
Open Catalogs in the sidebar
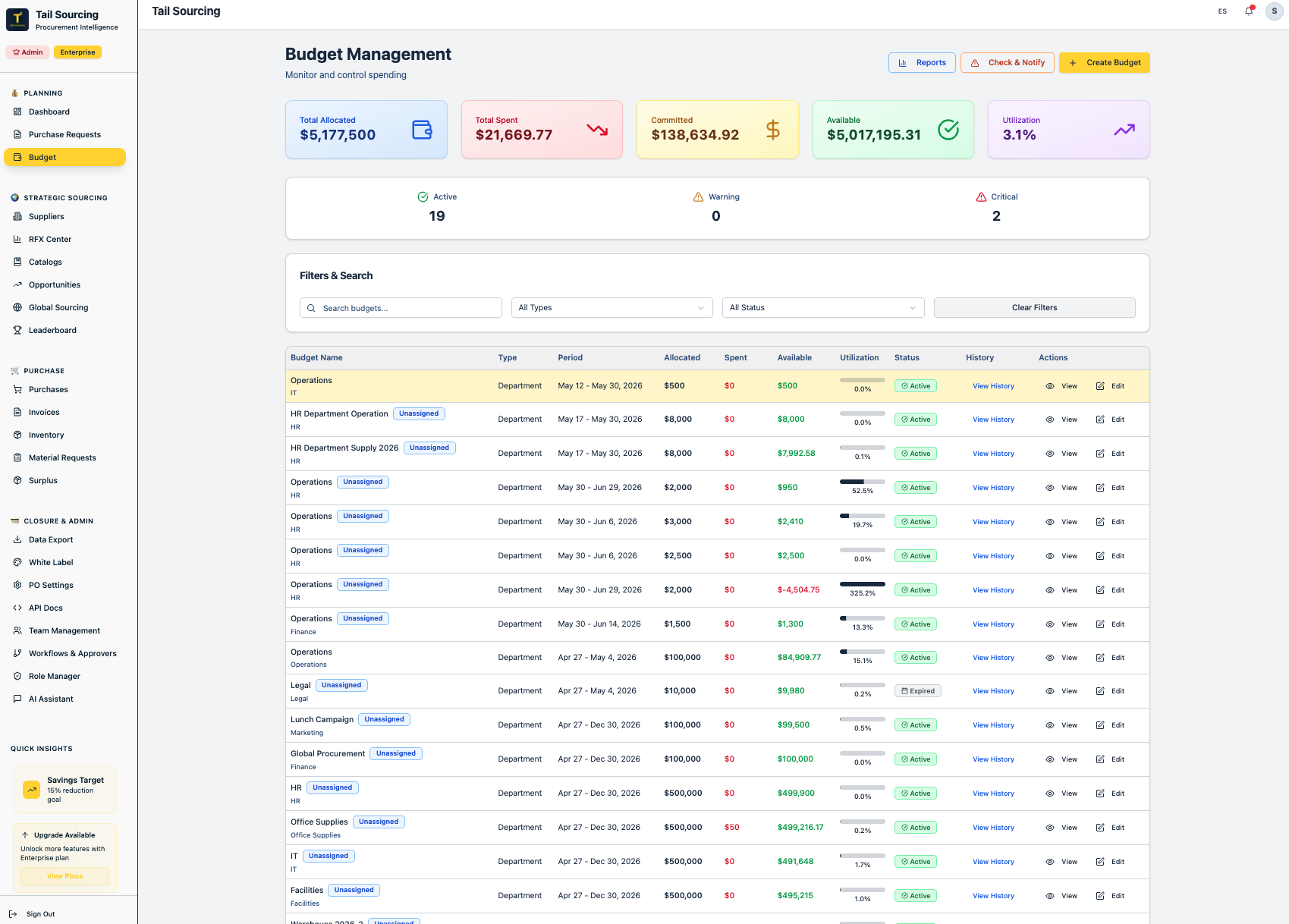click(x=64, y=262)
